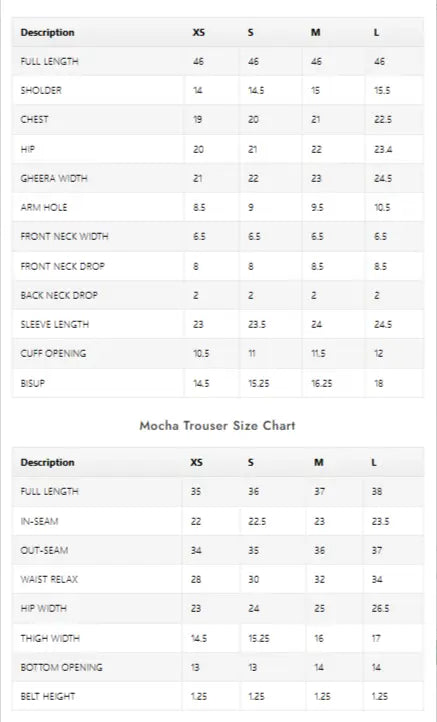Click the M column header in trouser table
This screenshot has width=437, height=722.
click(x=319, y=462)
